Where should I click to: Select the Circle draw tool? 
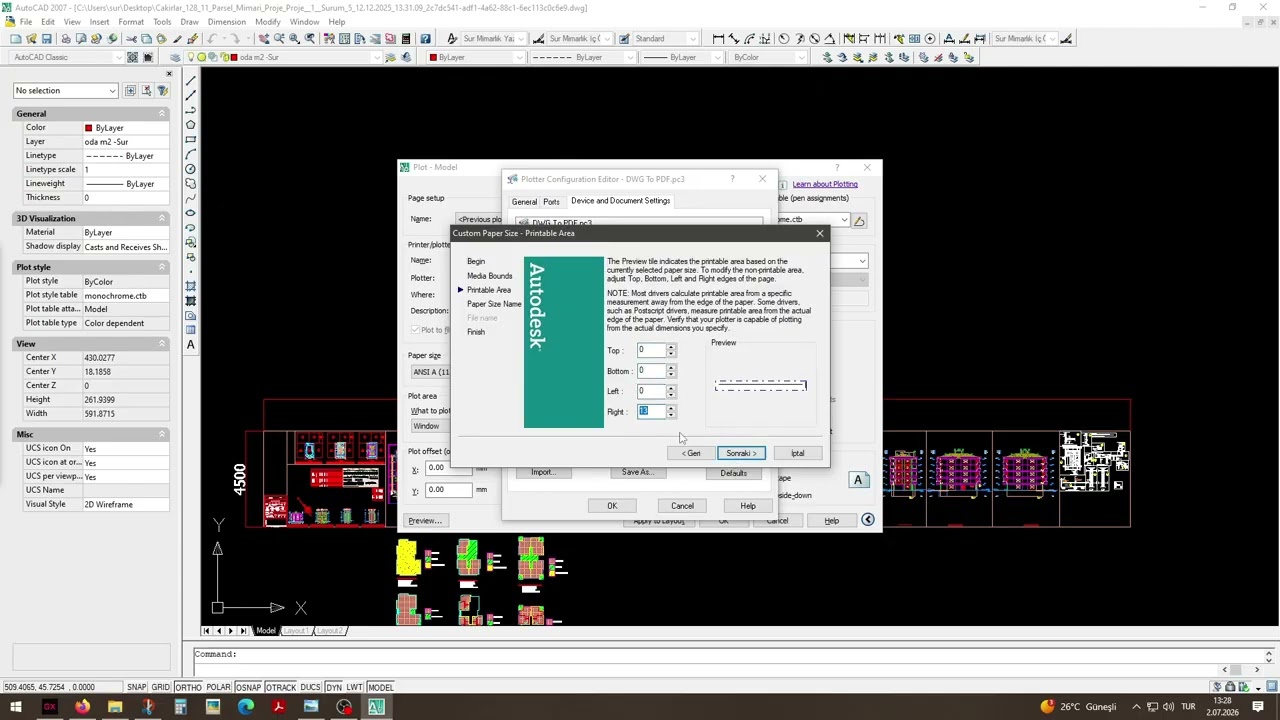tap(191, 169)
